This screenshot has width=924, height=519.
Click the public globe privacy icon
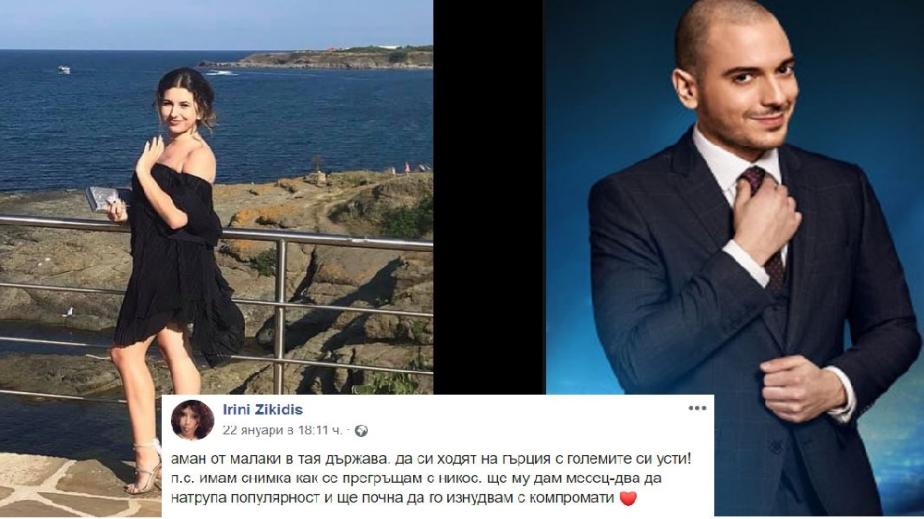(x=361, y=431)
